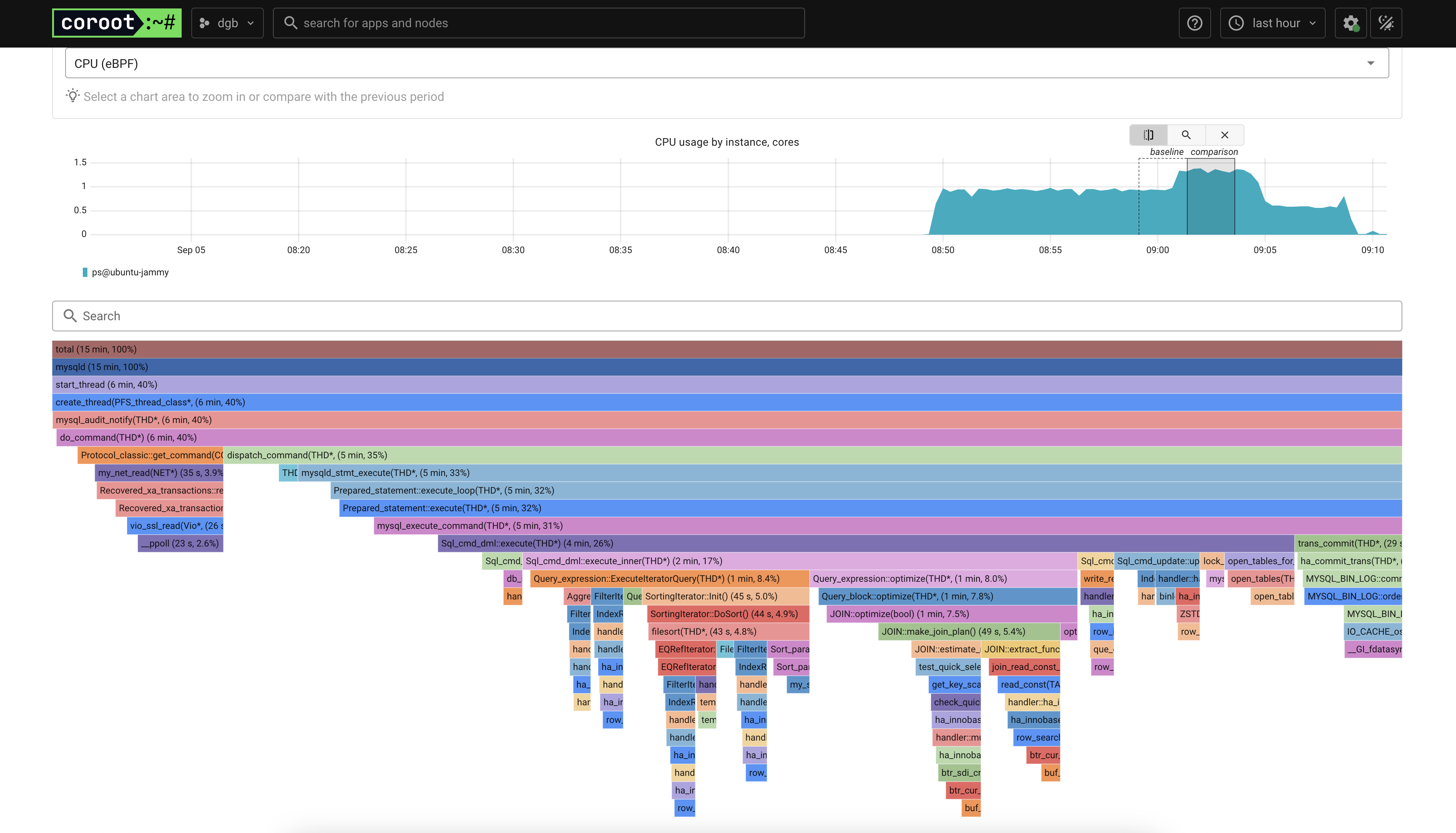Image resolution: width=1456 pixels, height=833 pixels.
Task: Click the get_key_sca frame
Action: pyautogui.click(x=955, y=685)
